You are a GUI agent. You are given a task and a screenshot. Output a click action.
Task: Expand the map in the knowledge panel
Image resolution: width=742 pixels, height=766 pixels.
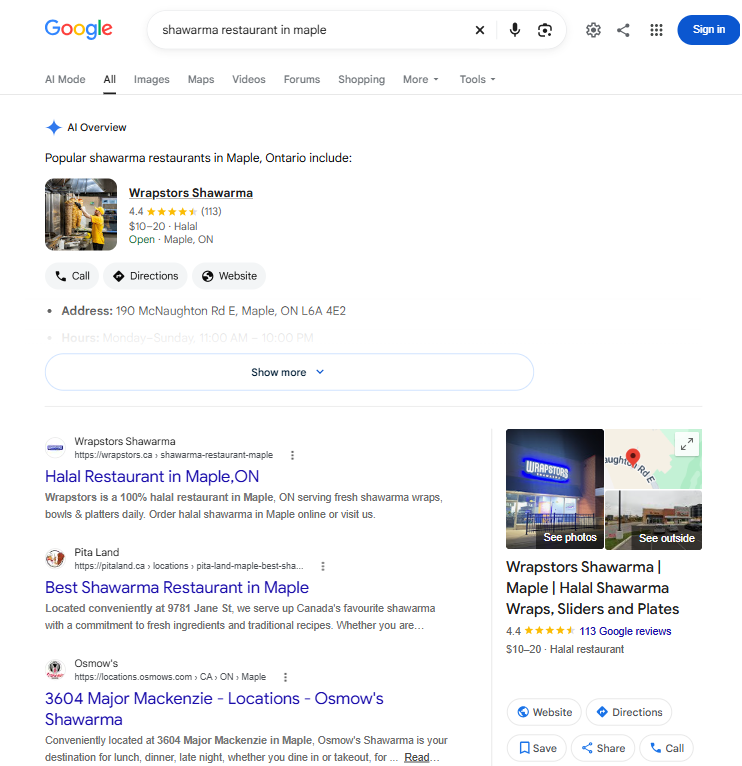pyautogui.click(x=687, y=444)
